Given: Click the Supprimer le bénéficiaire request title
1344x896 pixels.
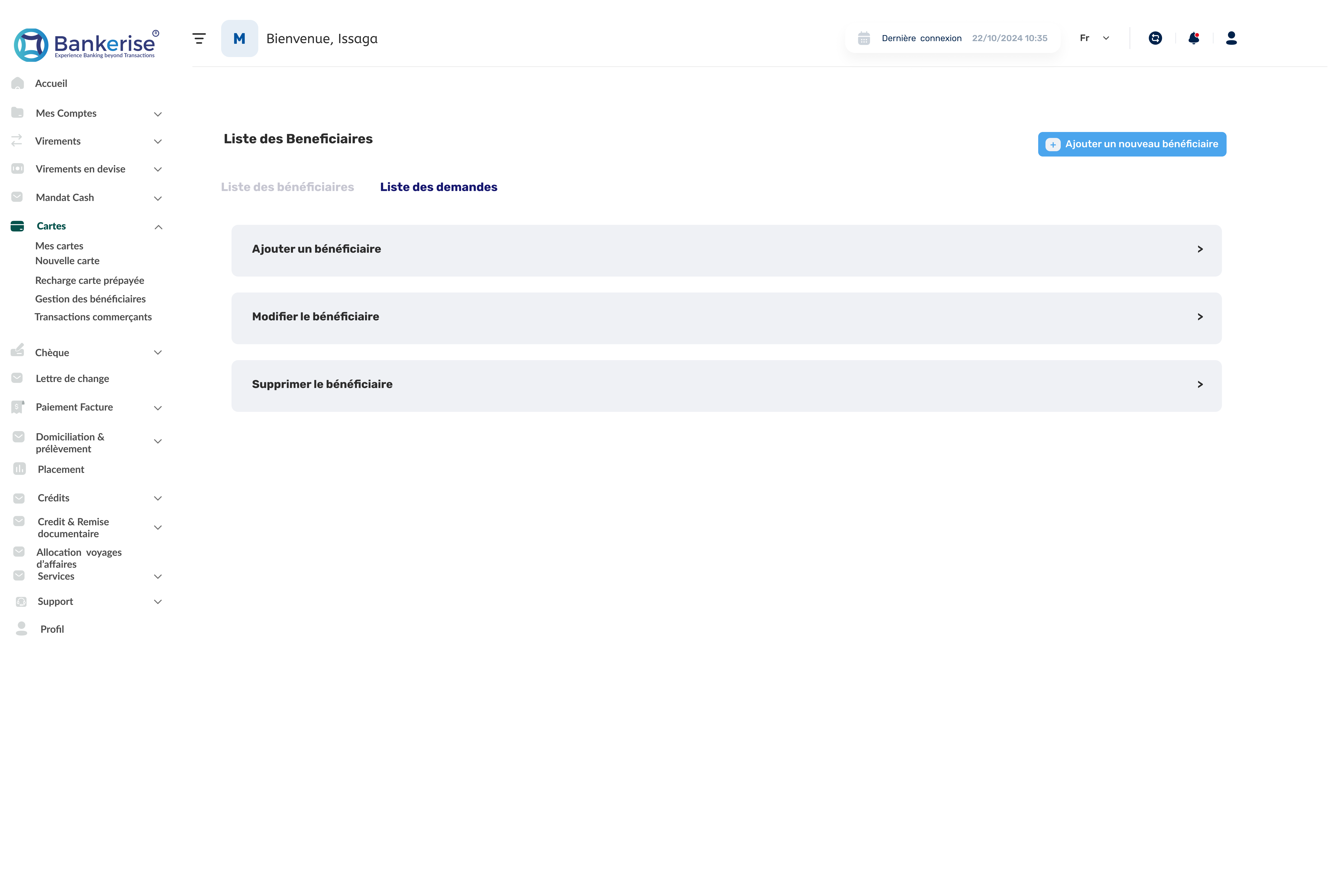Looking at the screenshot, I should pyautogui.click(x=322, y=385).
